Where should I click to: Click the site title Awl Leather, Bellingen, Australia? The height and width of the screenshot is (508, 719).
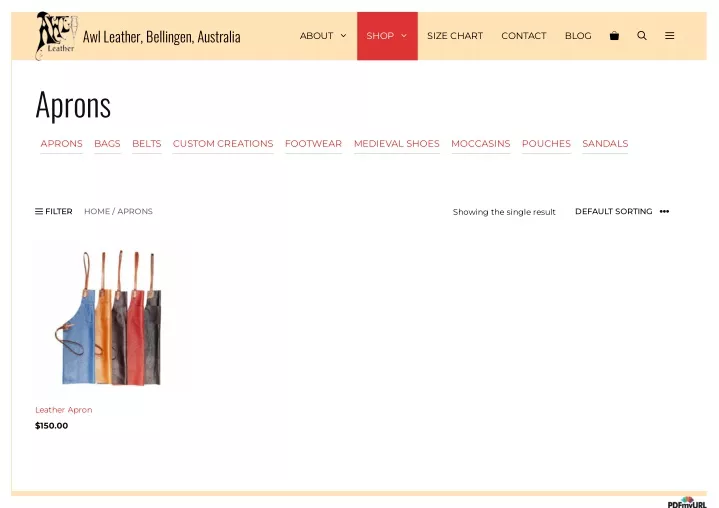pyautogui.click(x=161, y=37)
